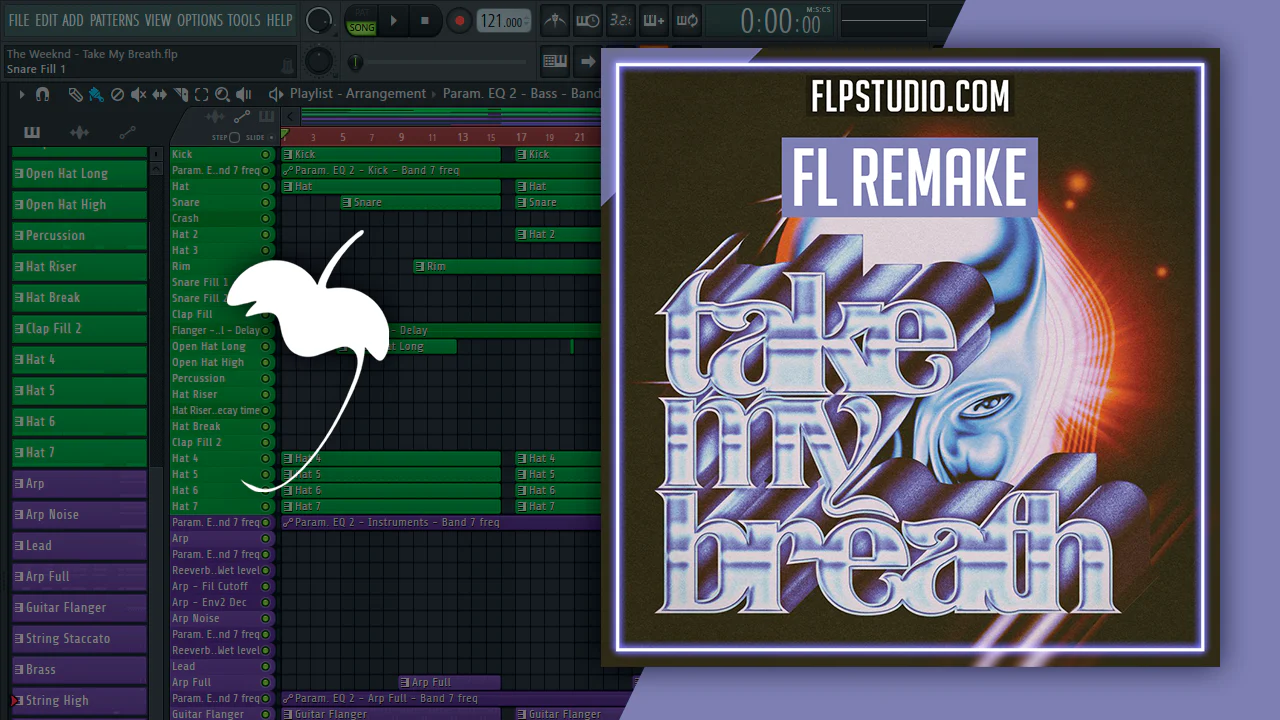This screenshot has height=720, width=1280.
Task: Mute the Percussion track
Action: tap(266, 378)
